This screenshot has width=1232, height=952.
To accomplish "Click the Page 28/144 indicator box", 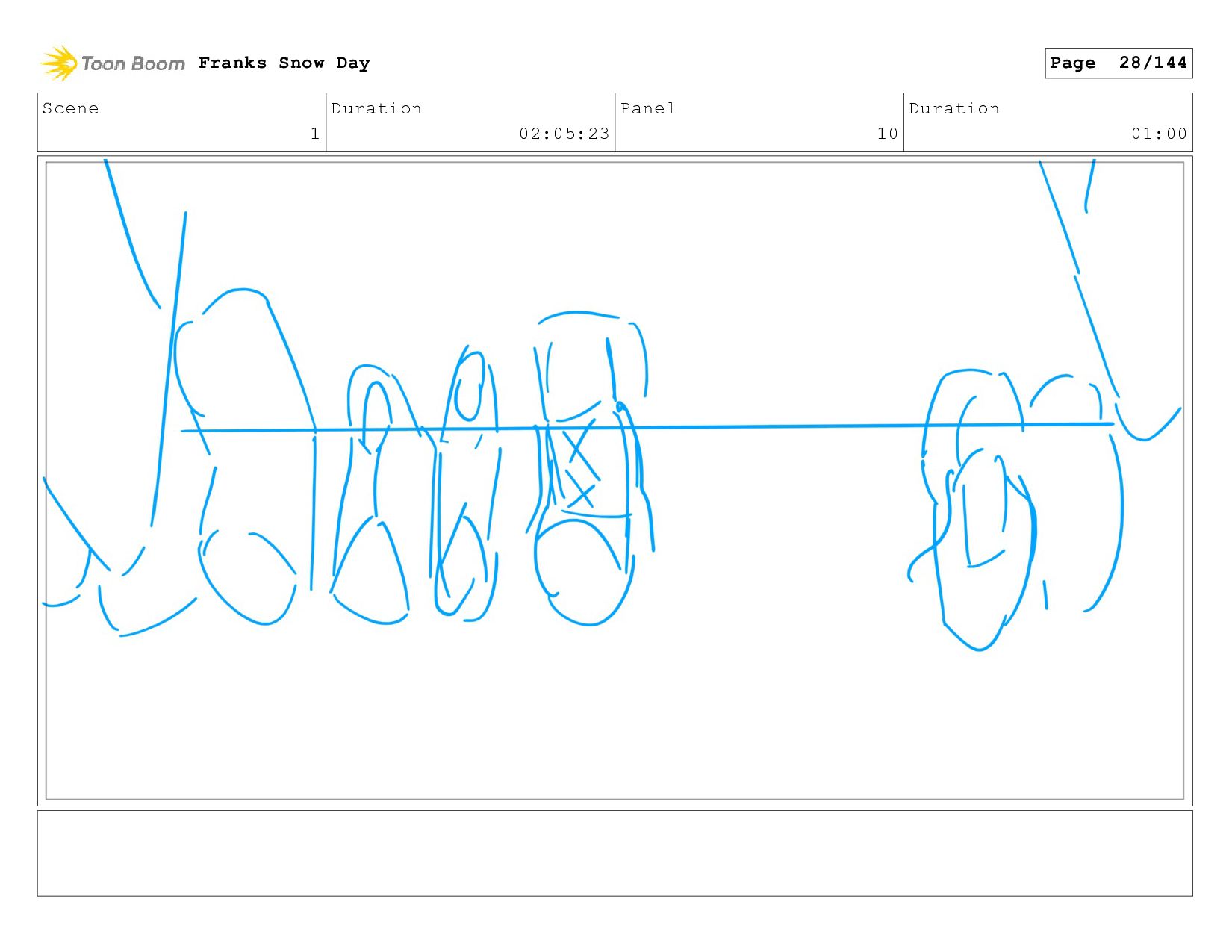I will click(1118, 63).
